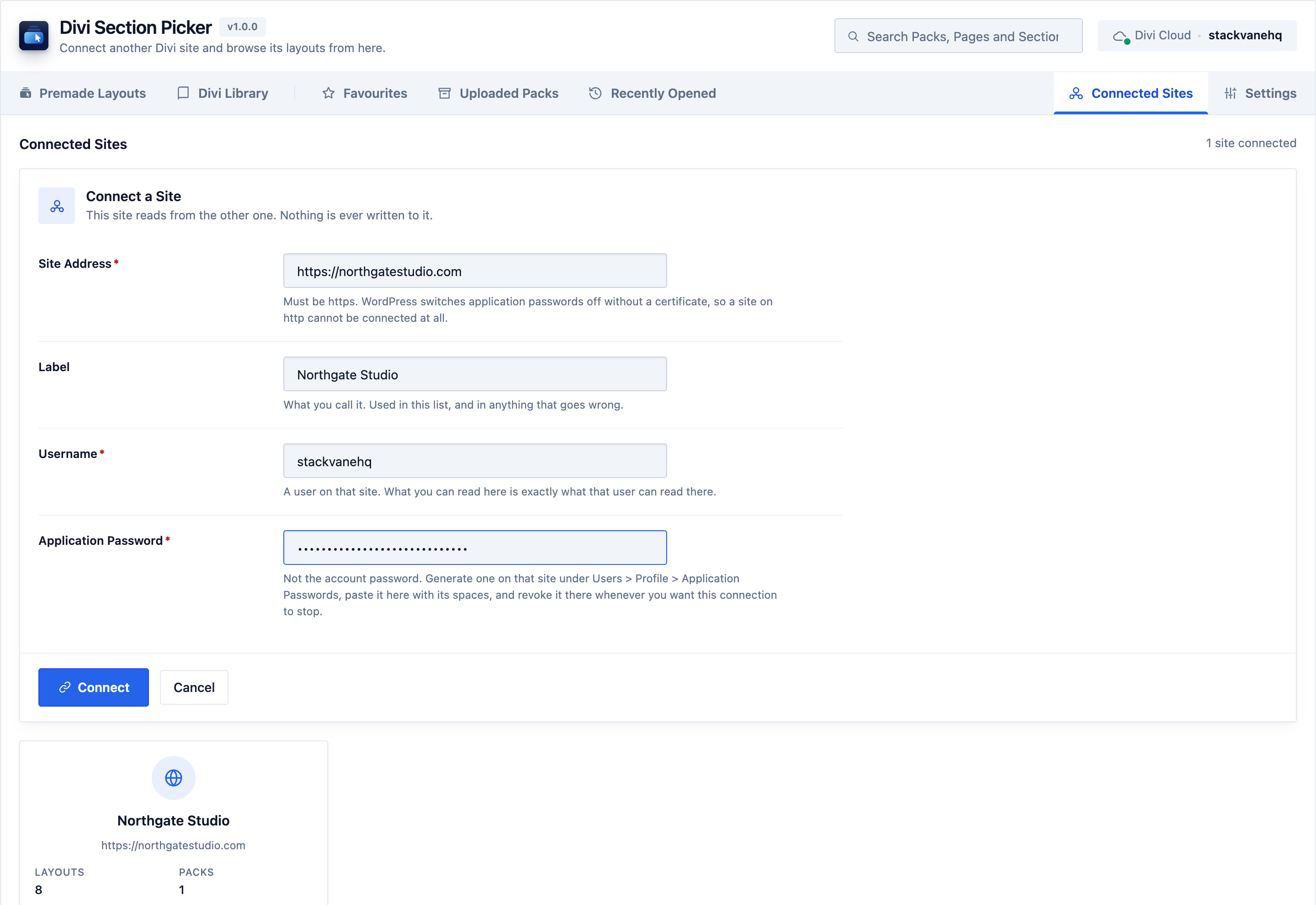Click the 'Connected Sites' page heading
Viewport: 1316px width, 905px height.
73,144
